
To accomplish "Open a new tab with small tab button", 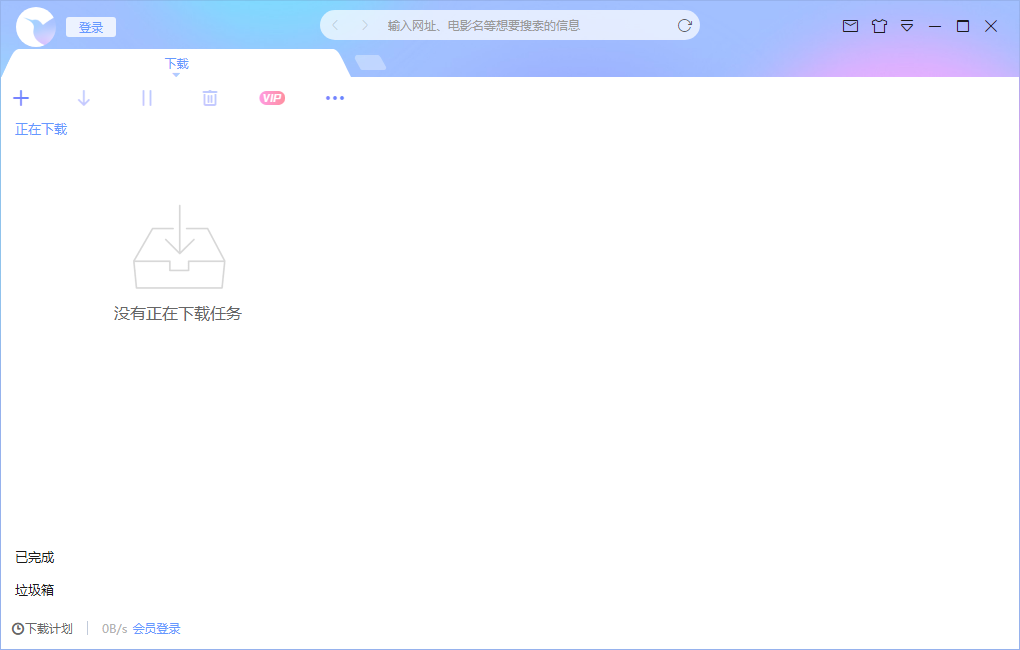I will pos(370,63).
